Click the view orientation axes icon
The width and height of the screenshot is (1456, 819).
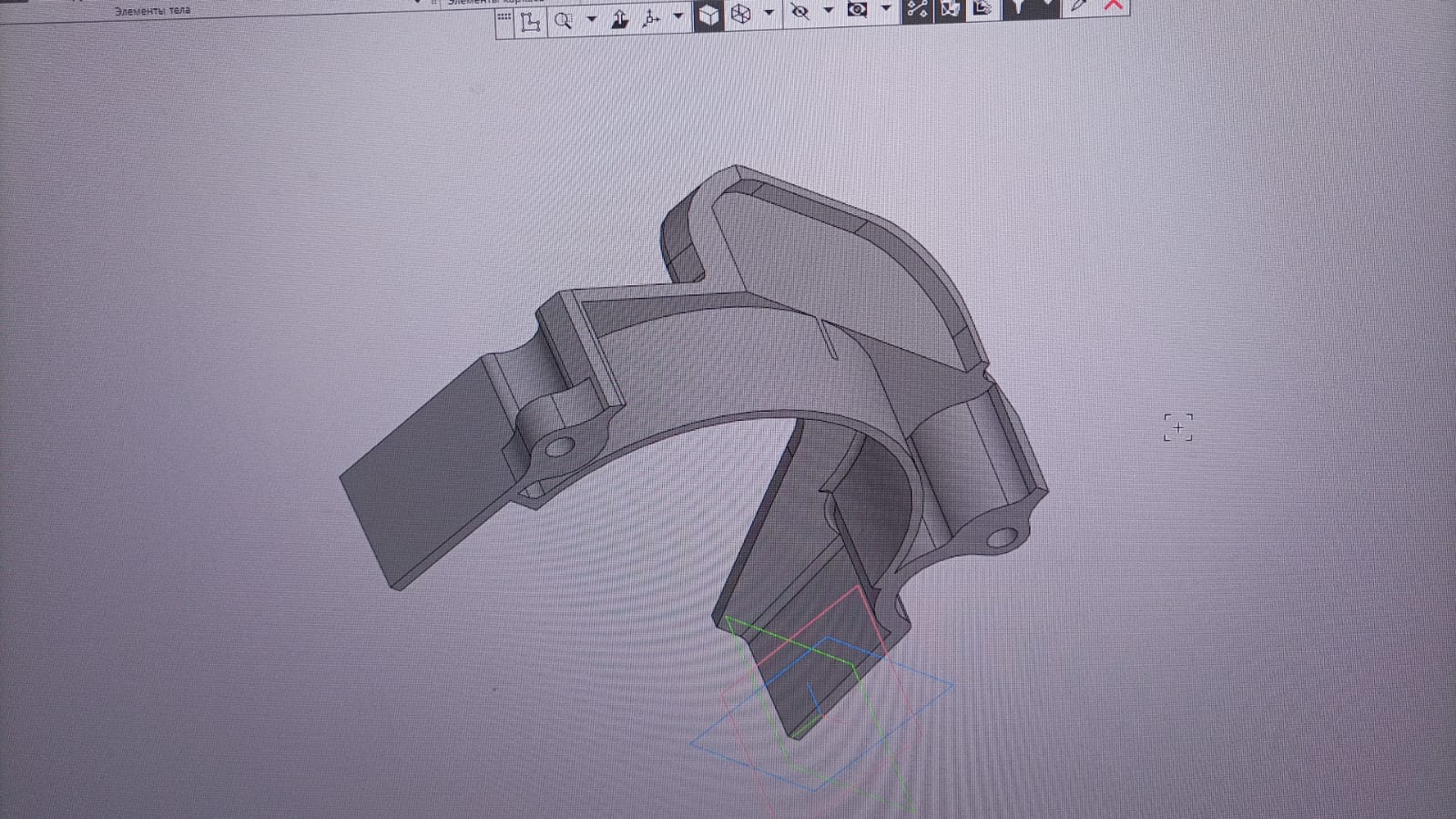[x=650, y=18]
